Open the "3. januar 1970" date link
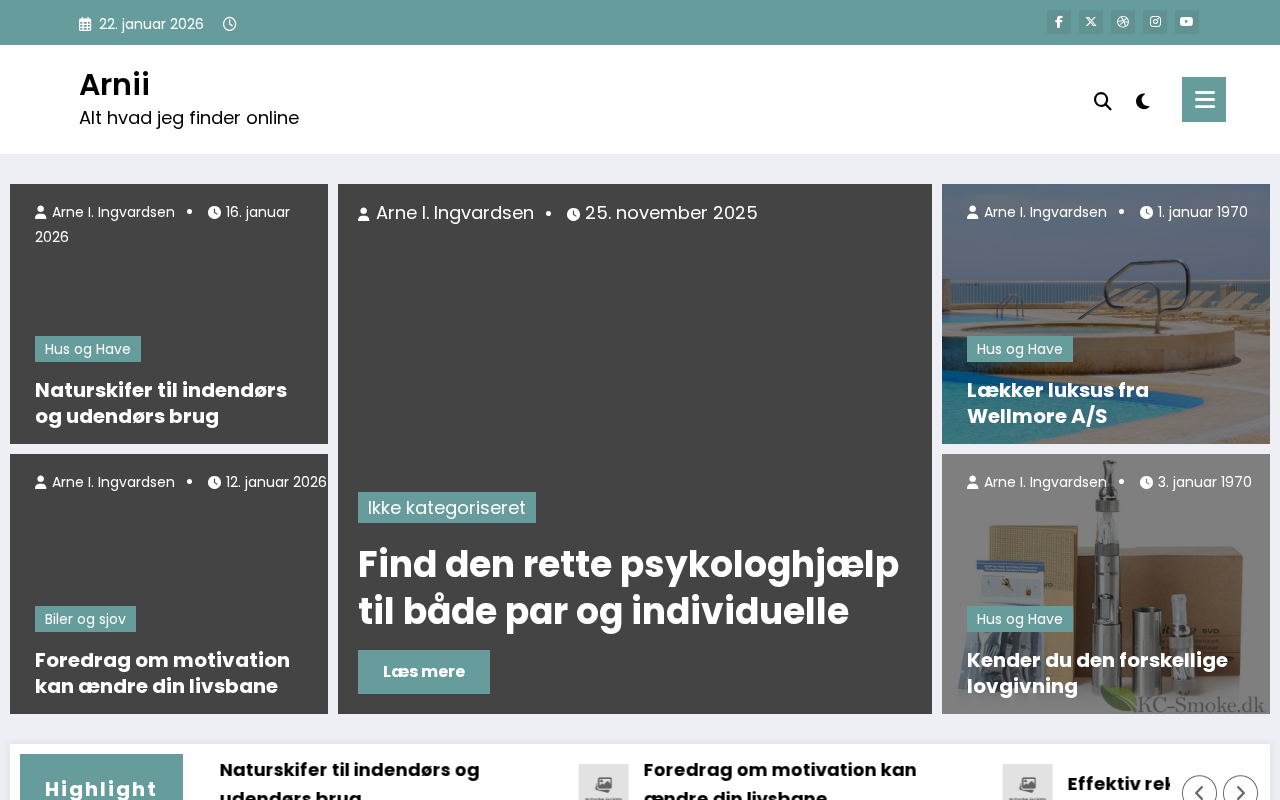 1196,482
